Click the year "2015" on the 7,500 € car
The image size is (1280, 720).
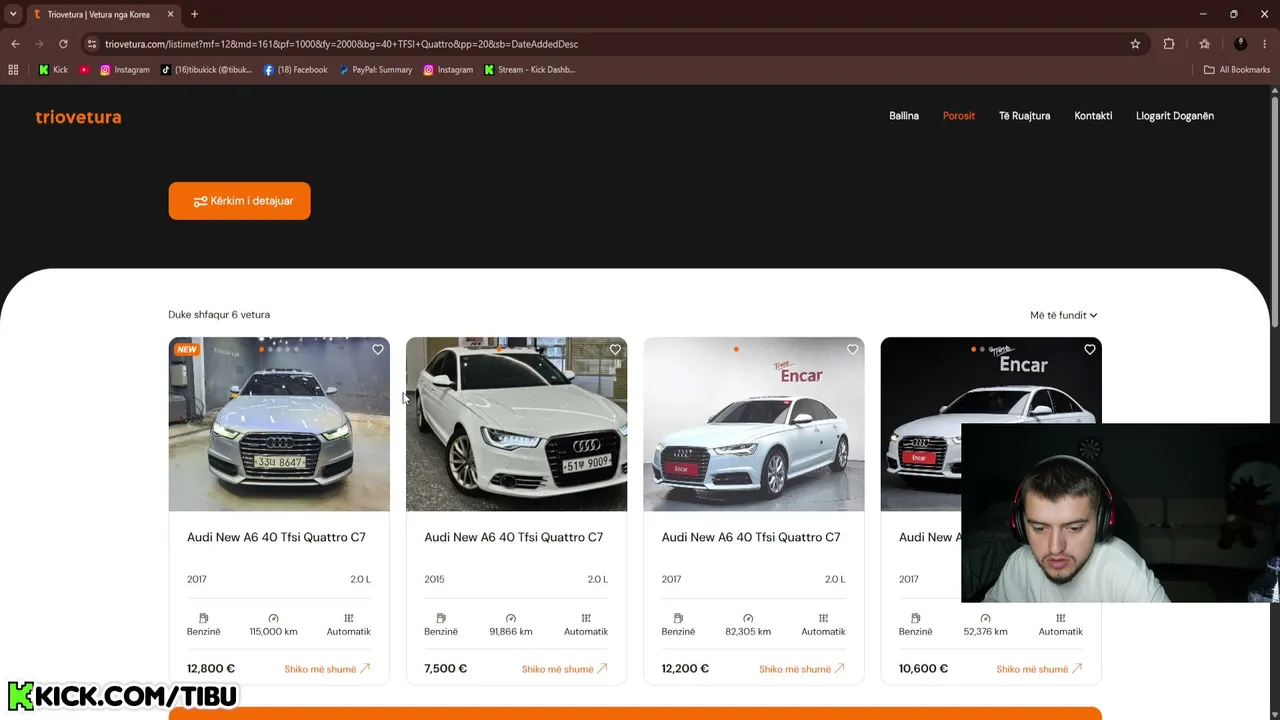434,579
